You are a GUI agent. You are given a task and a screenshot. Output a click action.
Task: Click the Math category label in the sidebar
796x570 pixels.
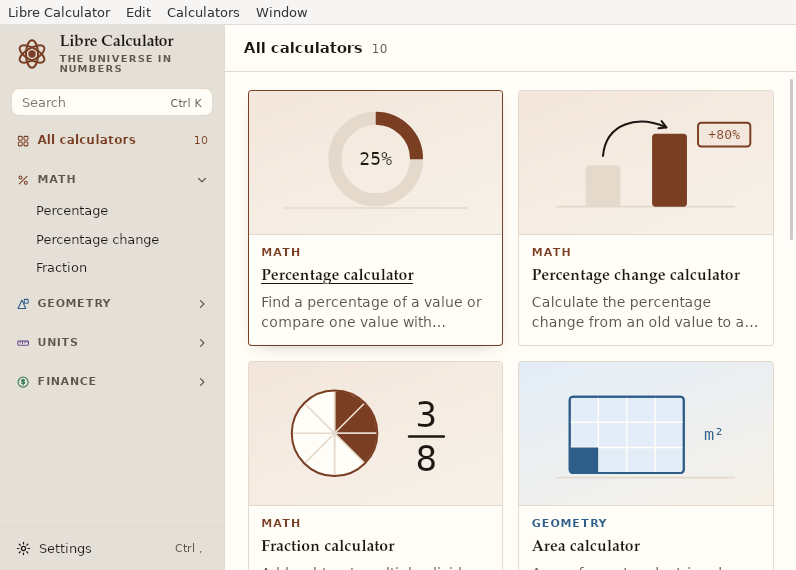click(56, 179)
